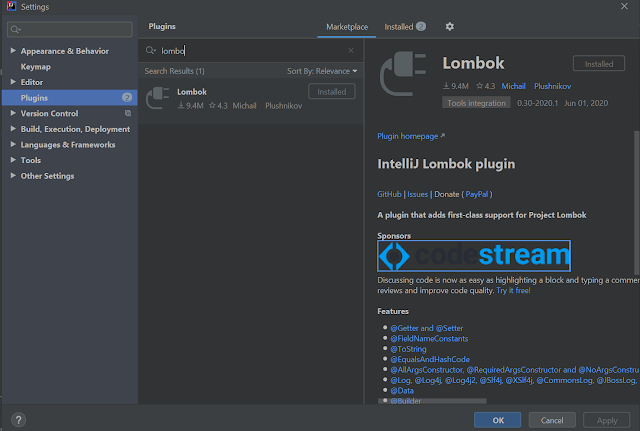Screen dimensions: 640x431
Task: Expand the Languages & Frameworks section
Action: click(13, 144)
